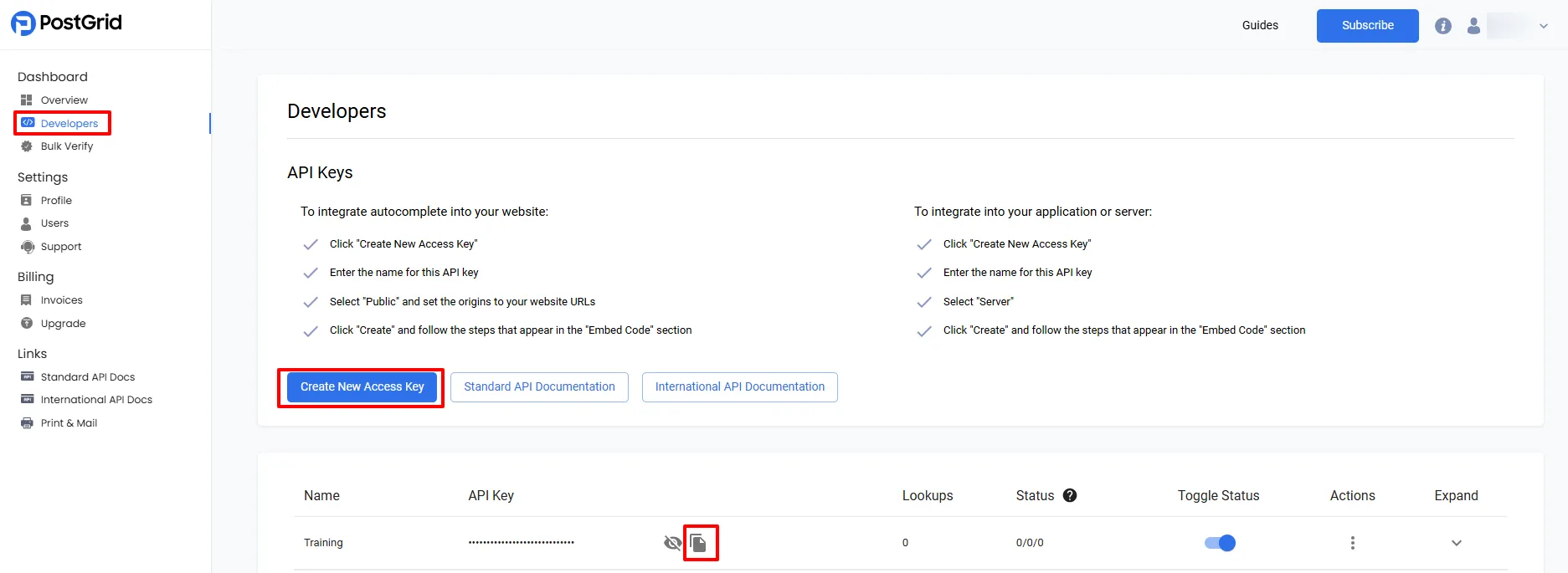The image size is (1568, 573).
Task: Open the Training row actions menu
Action: (1353, 543)
